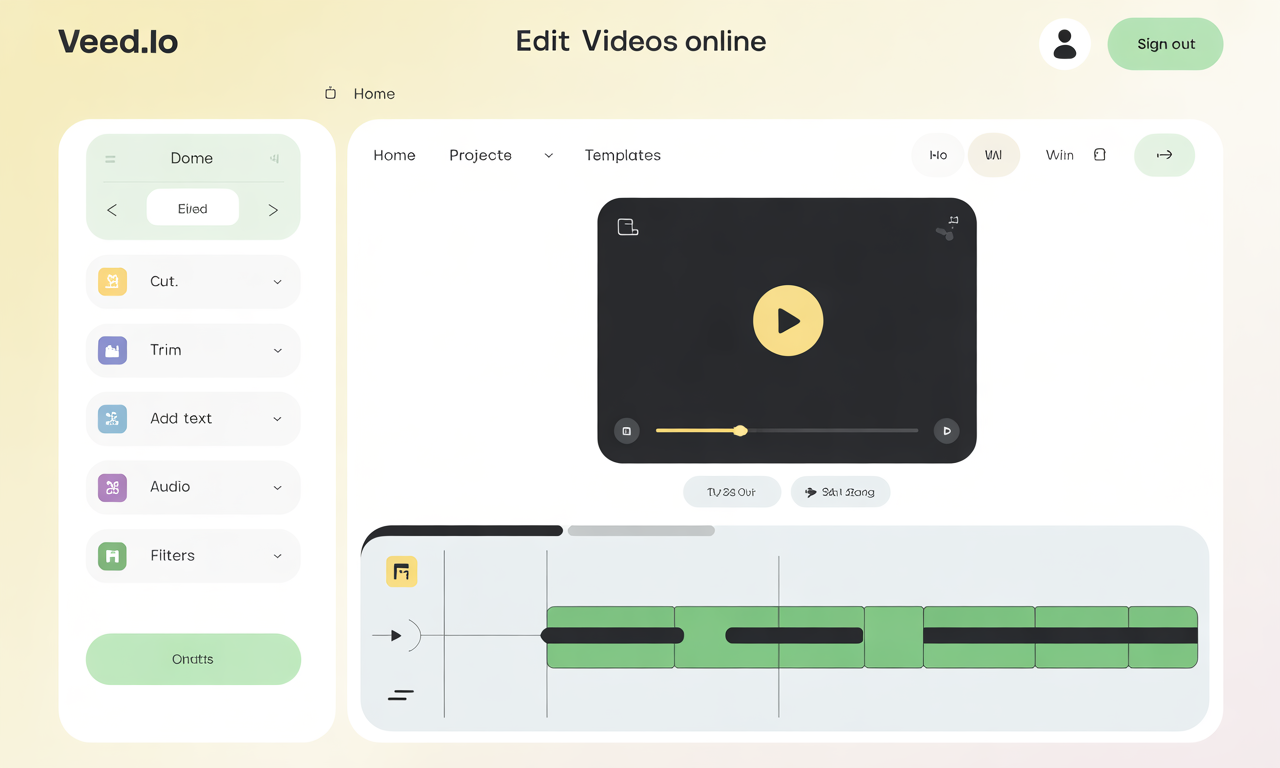This screenshot has height=768, width=1280.
Task: Click the Dome panel title
Action: pos(191,158)
